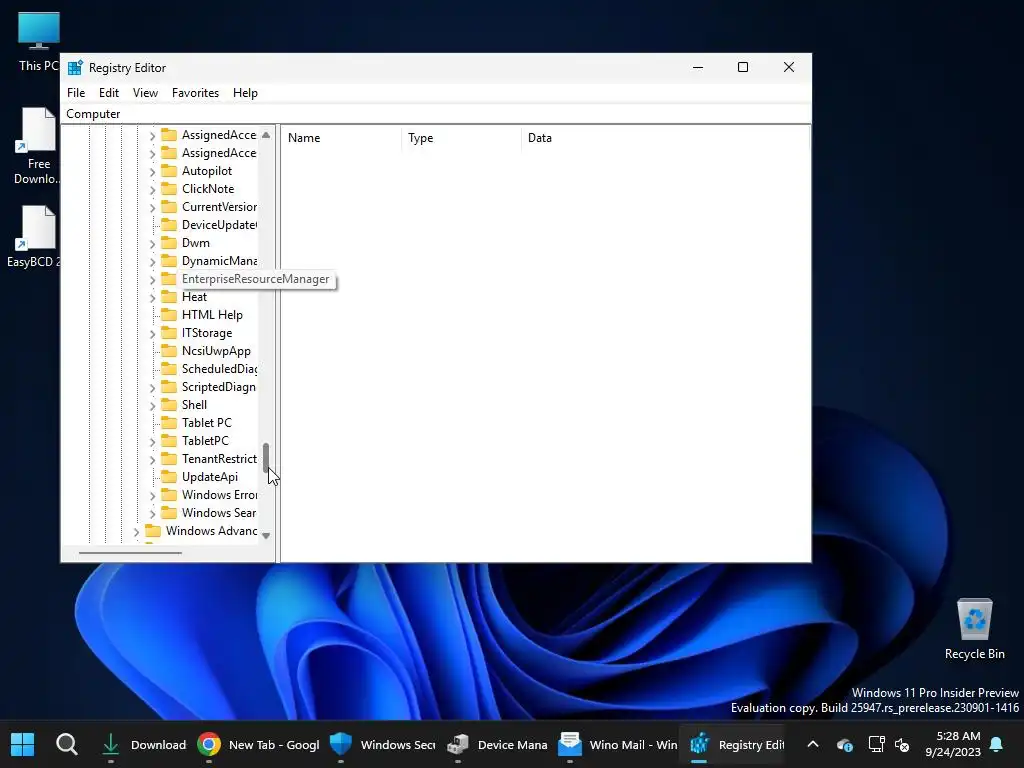The image size is (1024, 768).
Task: Expand the Heat key
Action: pos(152,298)
